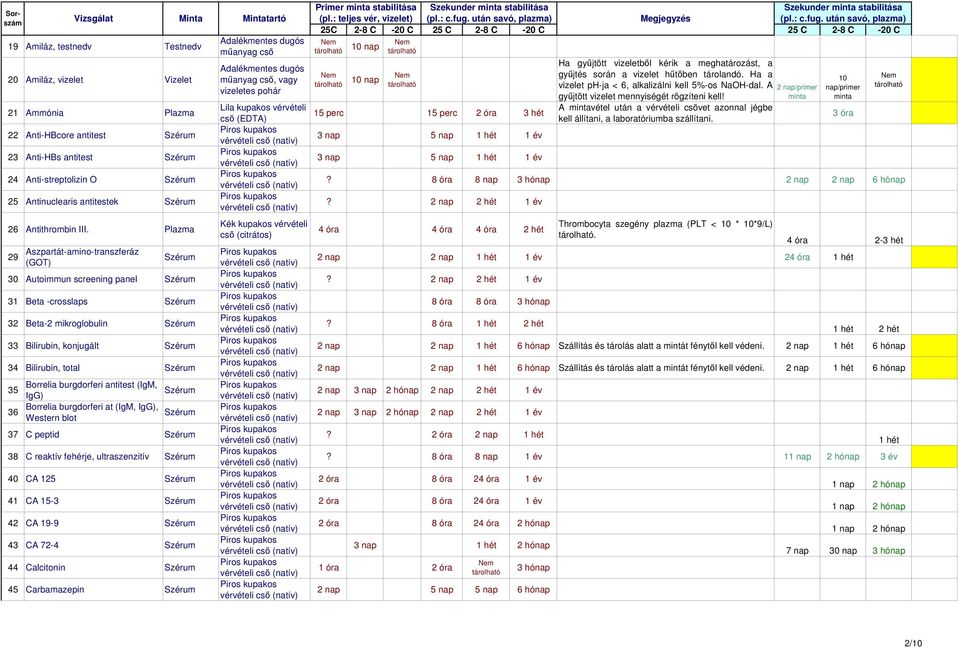959x648 pixels.
Task: Click the Vizsgálat column header
Action: pos(94,18)
